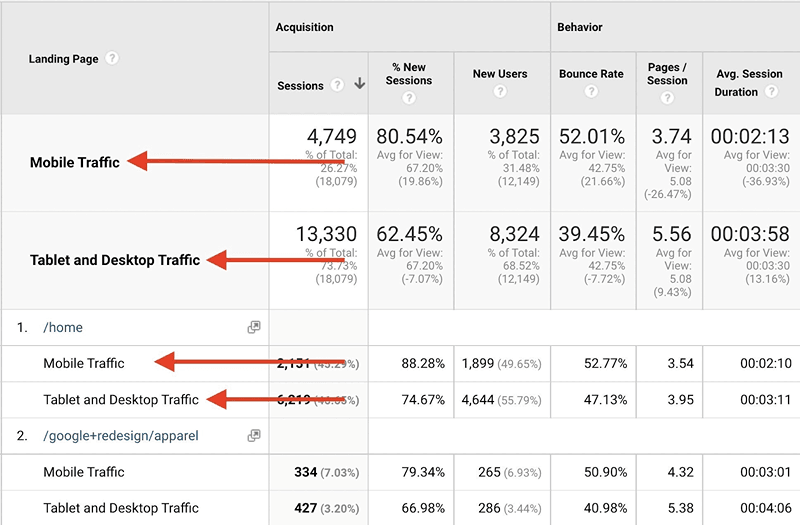Open /home page in new window icon
The height and width of the screenshot is (525, 800).
[254, 327]
